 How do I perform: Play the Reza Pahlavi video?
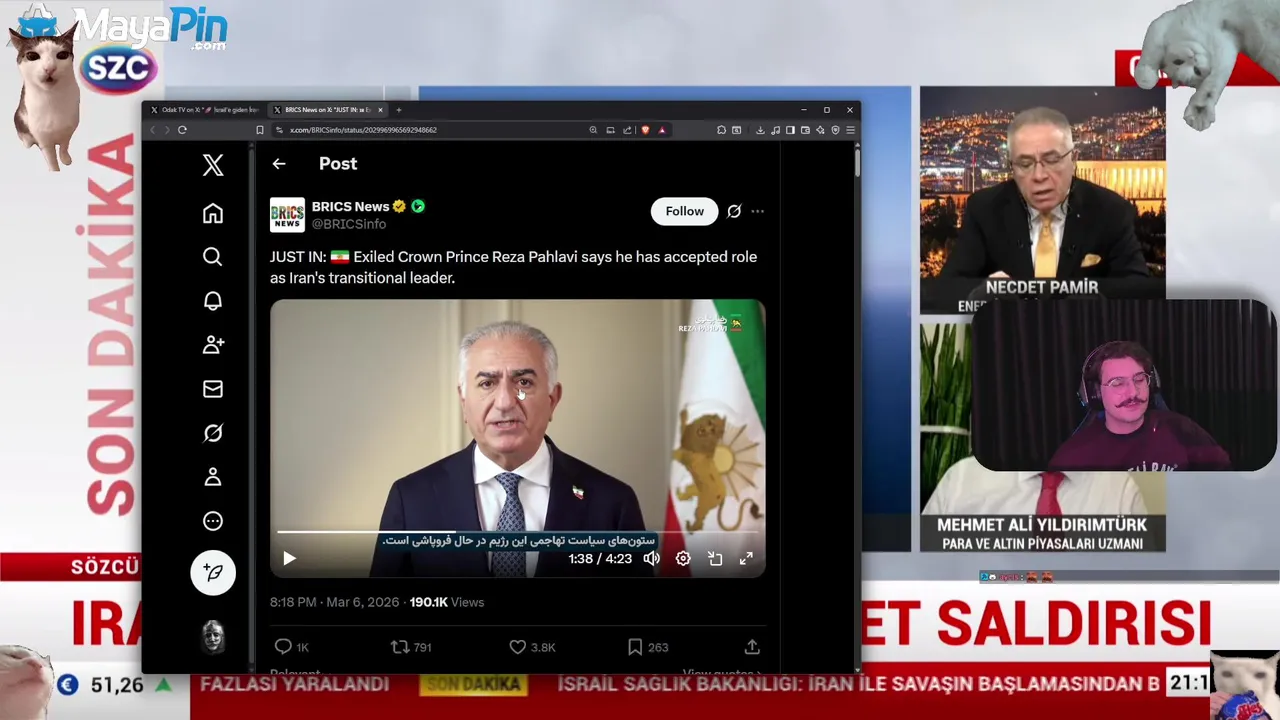pyautogui.click(x=289, y=559)
